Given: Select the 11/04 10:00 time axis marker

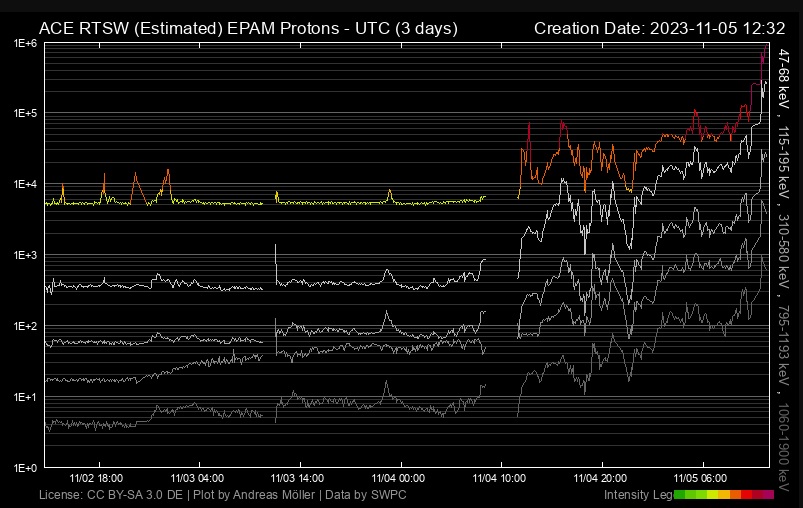Looking at the screenshot, I should click(500, 479).
